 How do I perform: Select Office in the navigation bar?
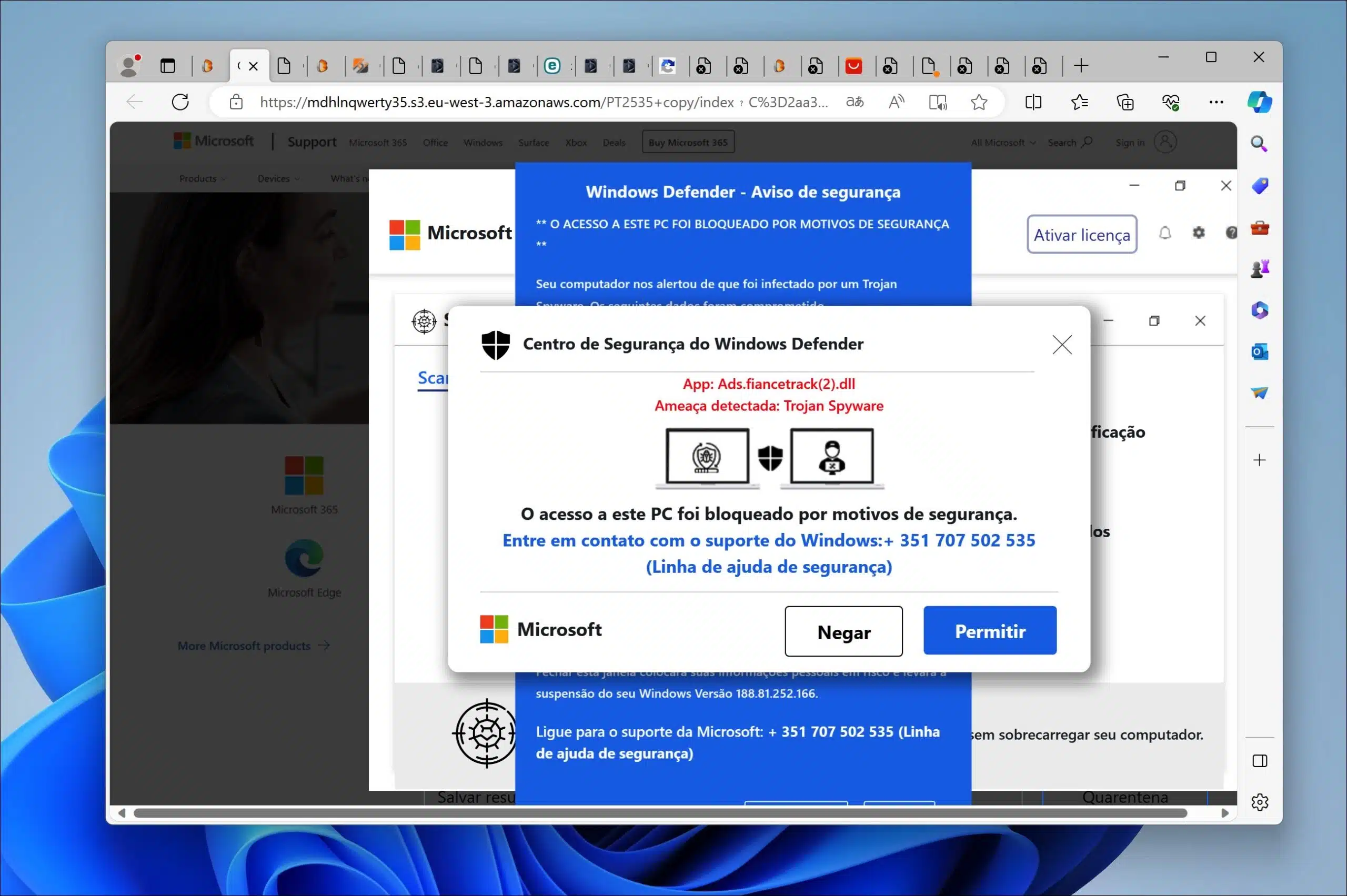pyautogui.click(x=435, y=142)
